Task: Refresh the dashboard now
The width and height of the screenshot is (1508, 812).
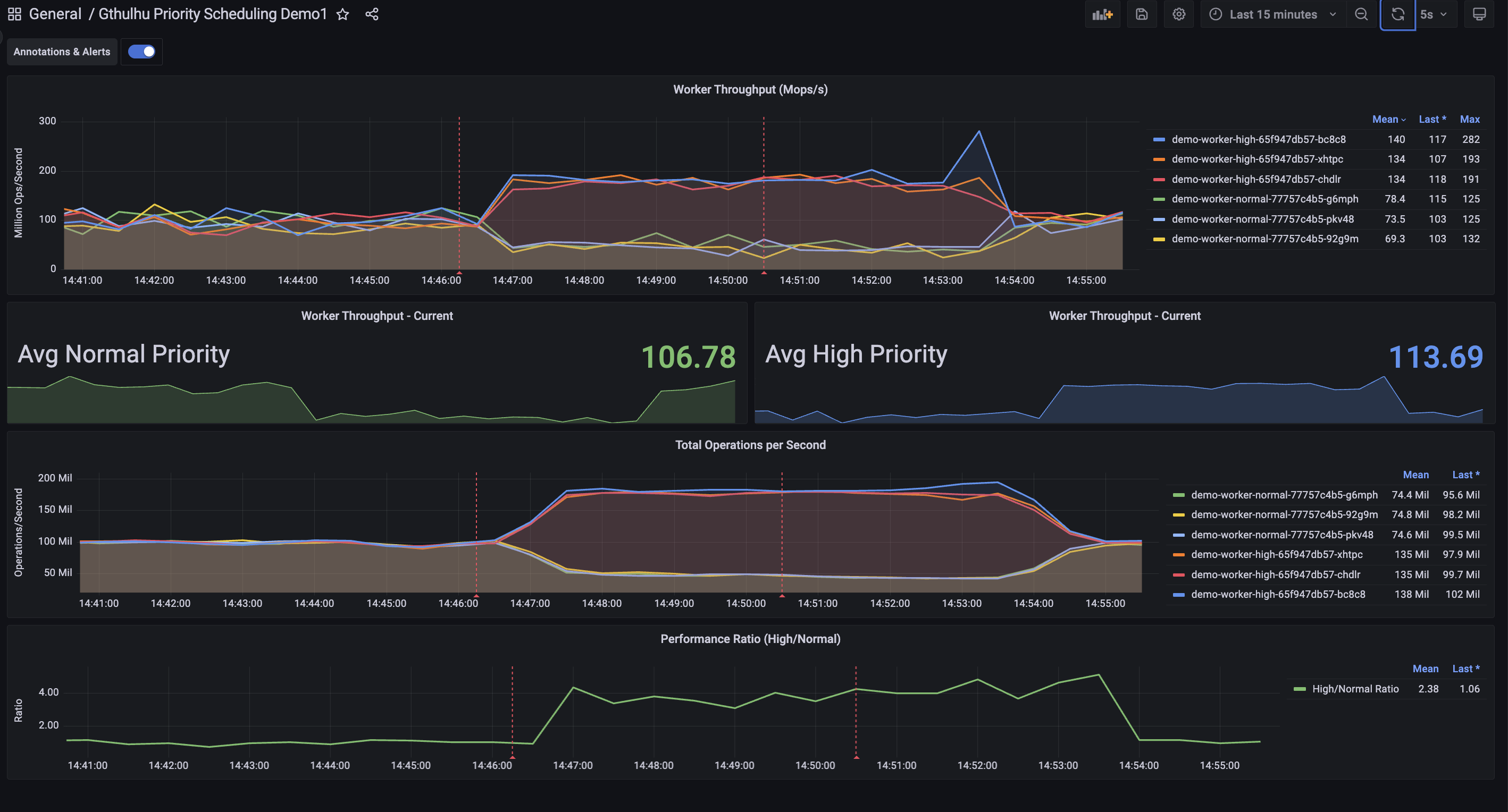Action: tap(1397, 15)
